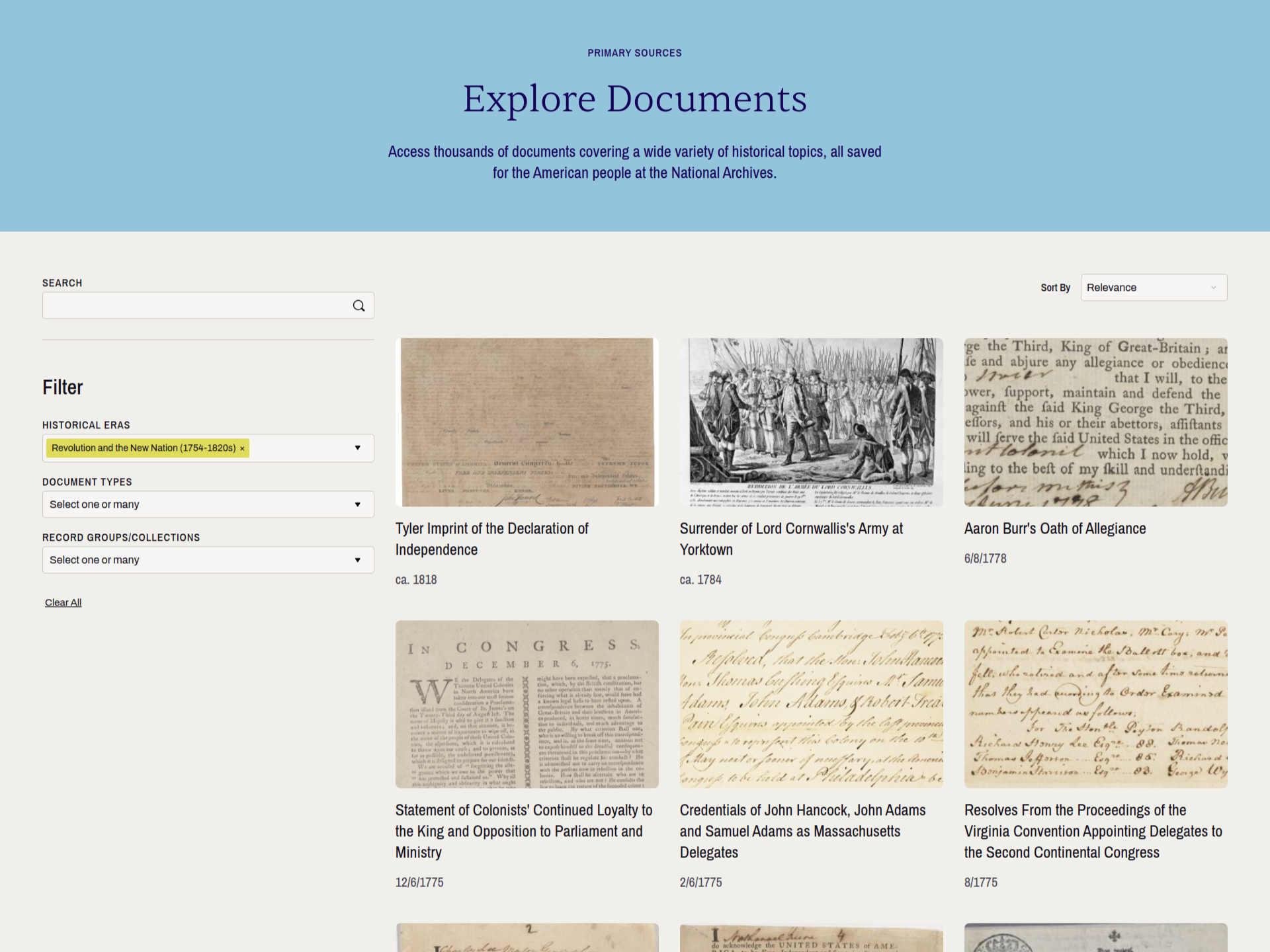Open the Document Types dropdown
This screenshot has width=1270, height=952.
tap(208, 504)
